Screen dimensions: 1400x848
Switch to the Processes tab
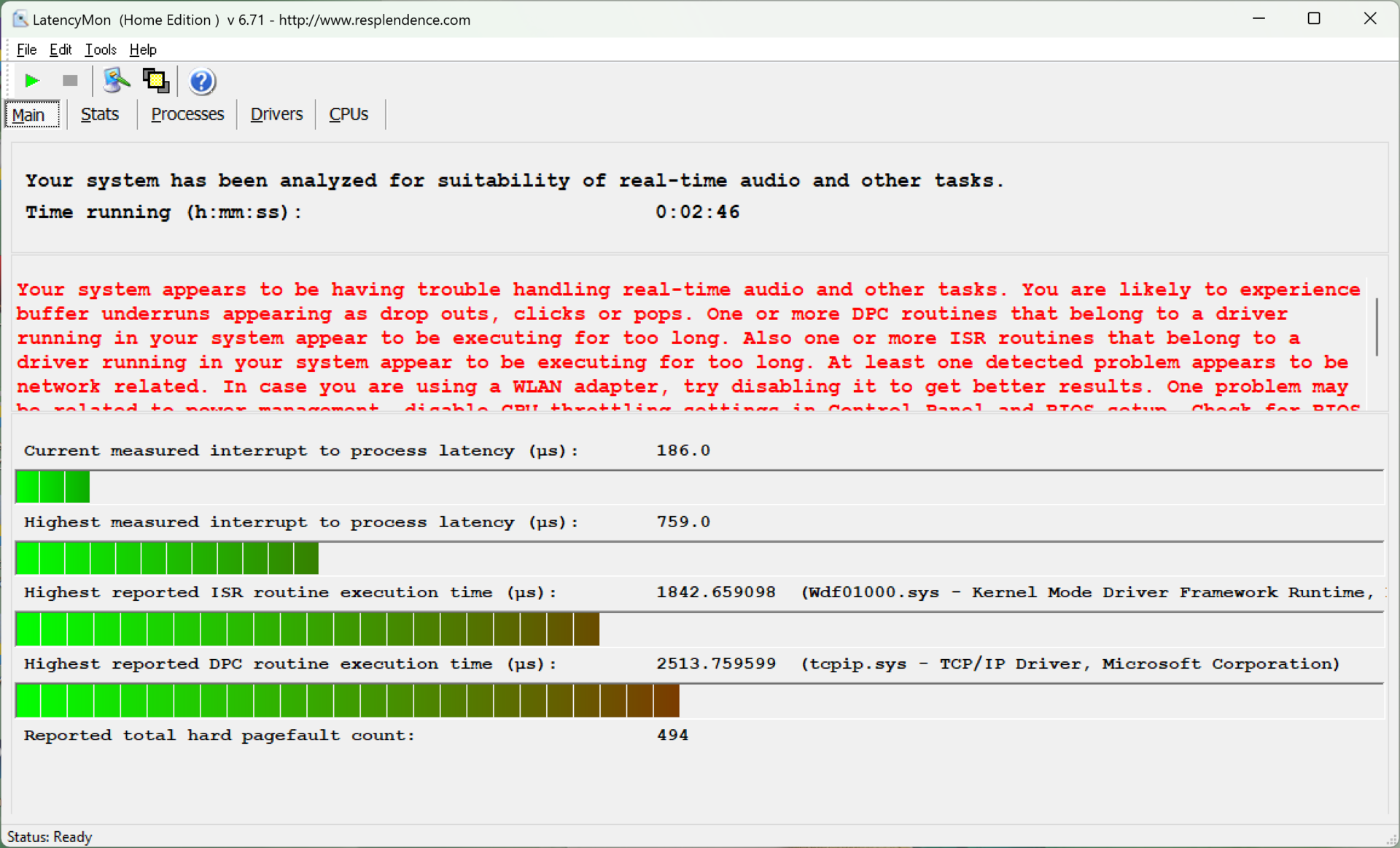187,114
